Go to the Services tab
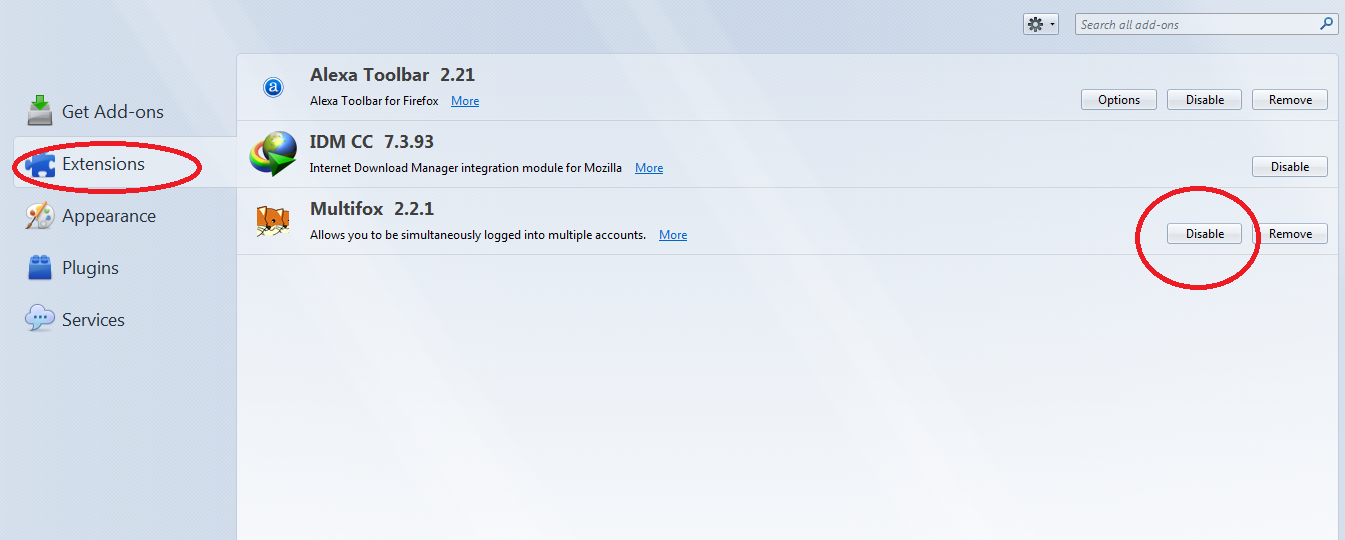Screen dimensions: 1345x540 click(x=125, y=319)
